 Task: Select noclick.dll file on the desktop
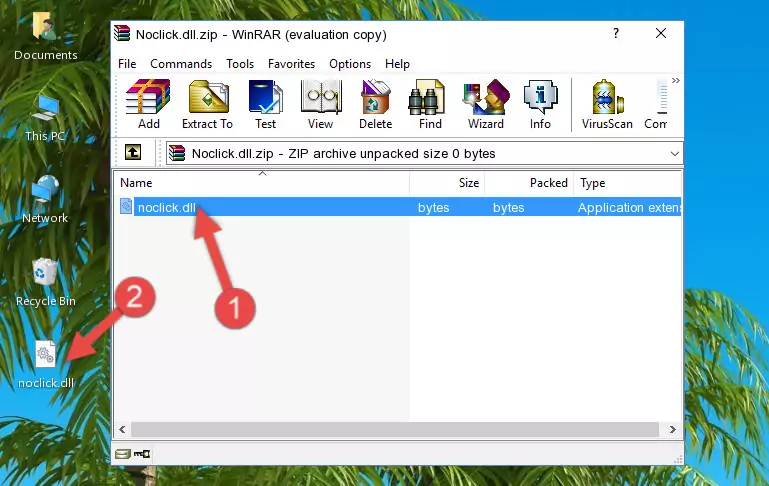point(45,364)
